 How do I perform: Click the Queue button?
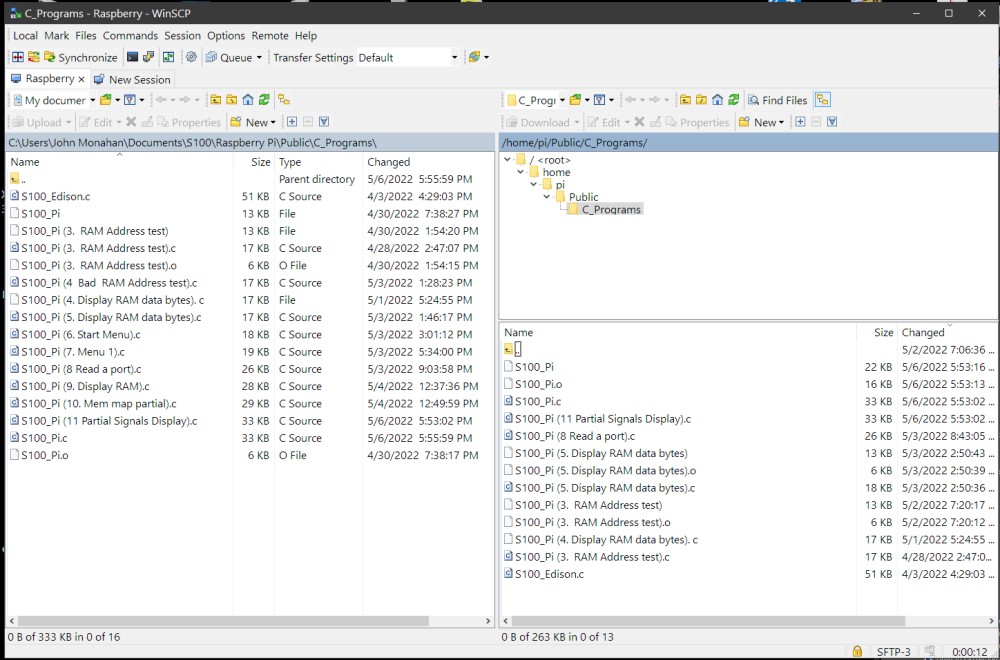coord(229,57)
